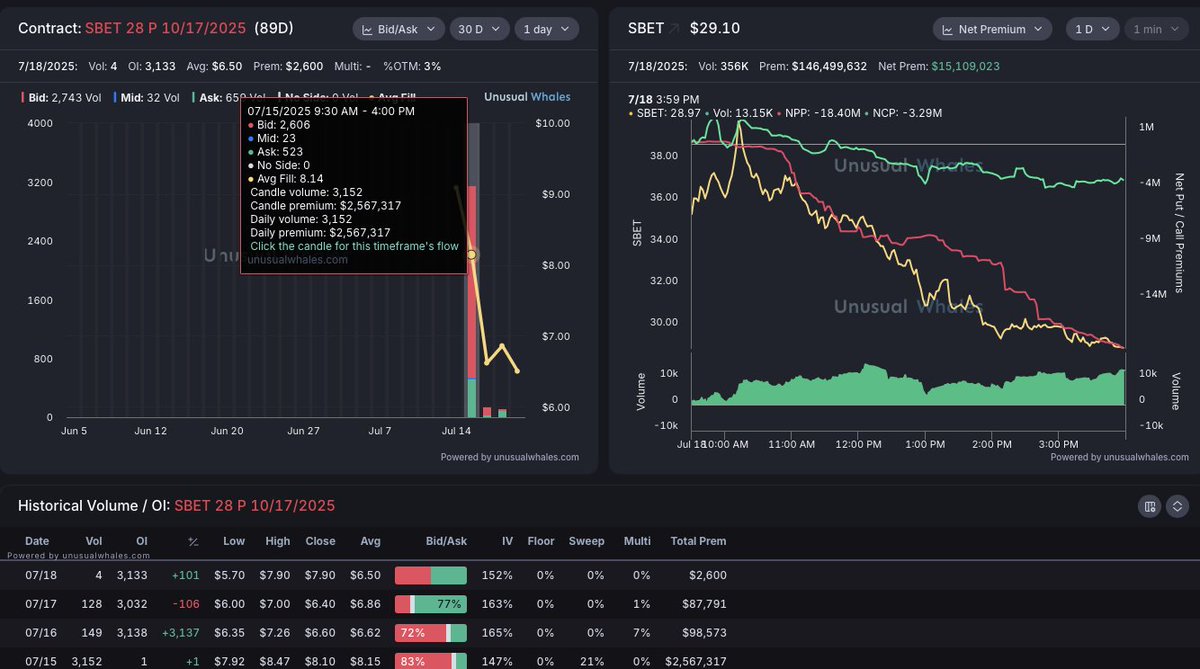Sort table by Bid/Ask column

point(446,541)
